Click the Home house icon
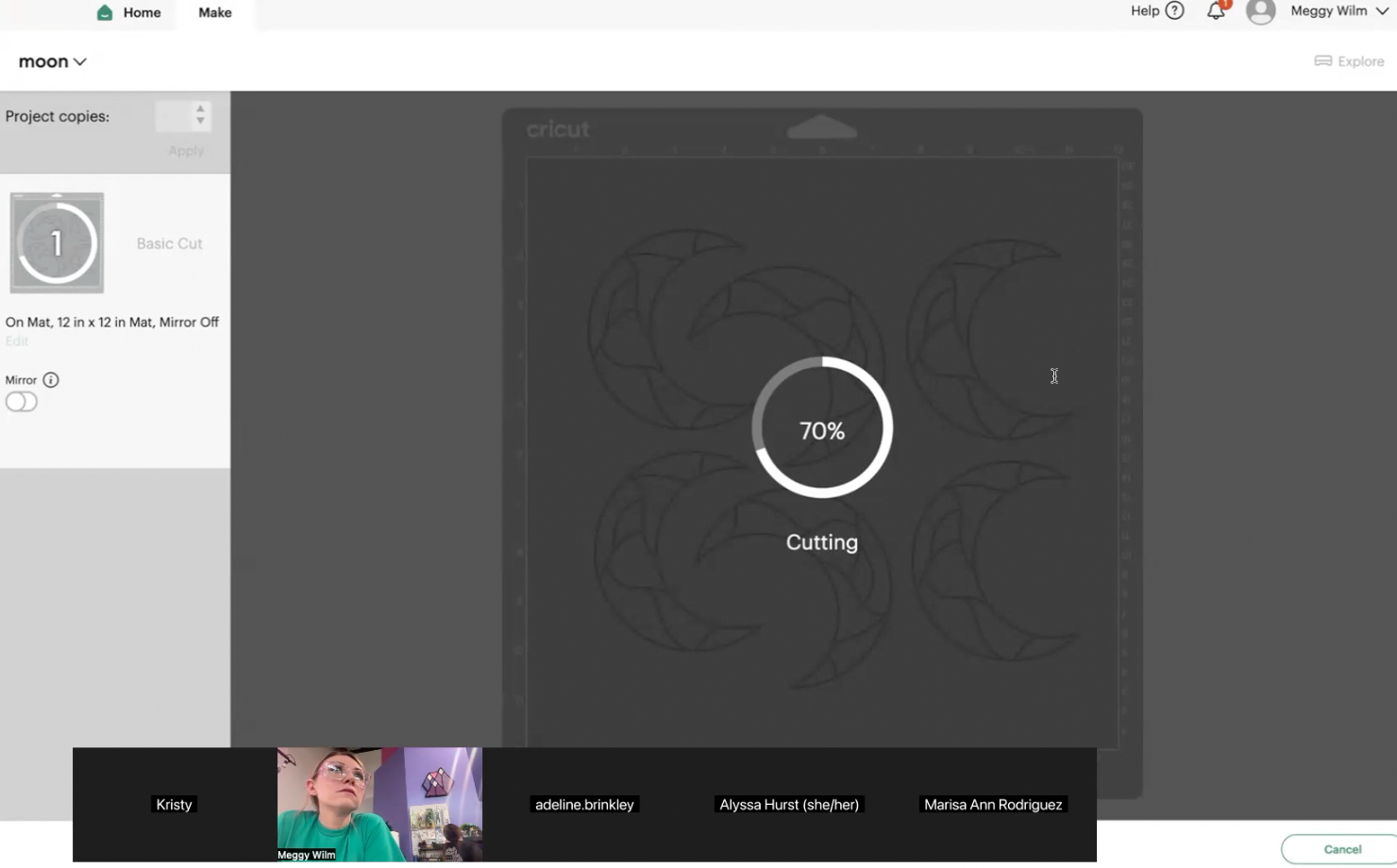1397x868 pixels. pyautogui.click(x=105, y=12)
